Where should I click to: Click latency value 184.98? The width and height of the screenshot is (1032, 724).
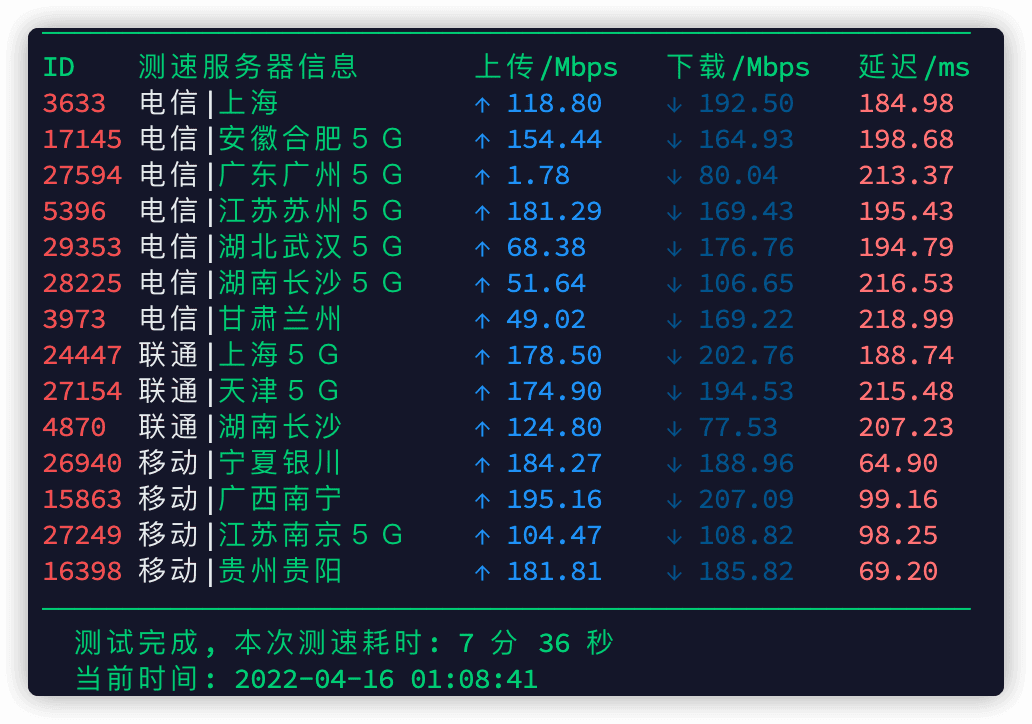(906, 103)
